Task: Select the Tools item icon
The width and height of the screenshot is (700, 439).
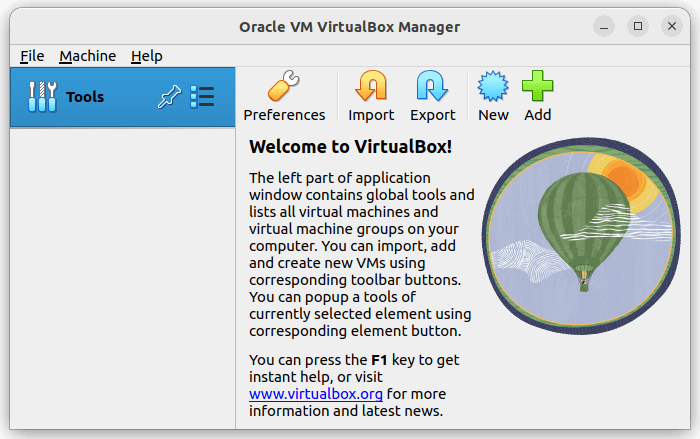Action: click(42, 96)
